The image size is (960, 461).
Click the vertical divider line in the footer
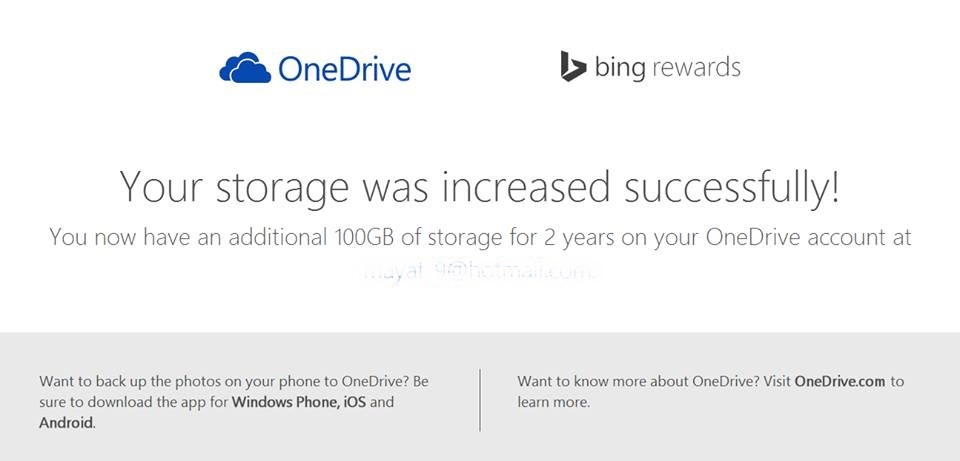point(480,400)
